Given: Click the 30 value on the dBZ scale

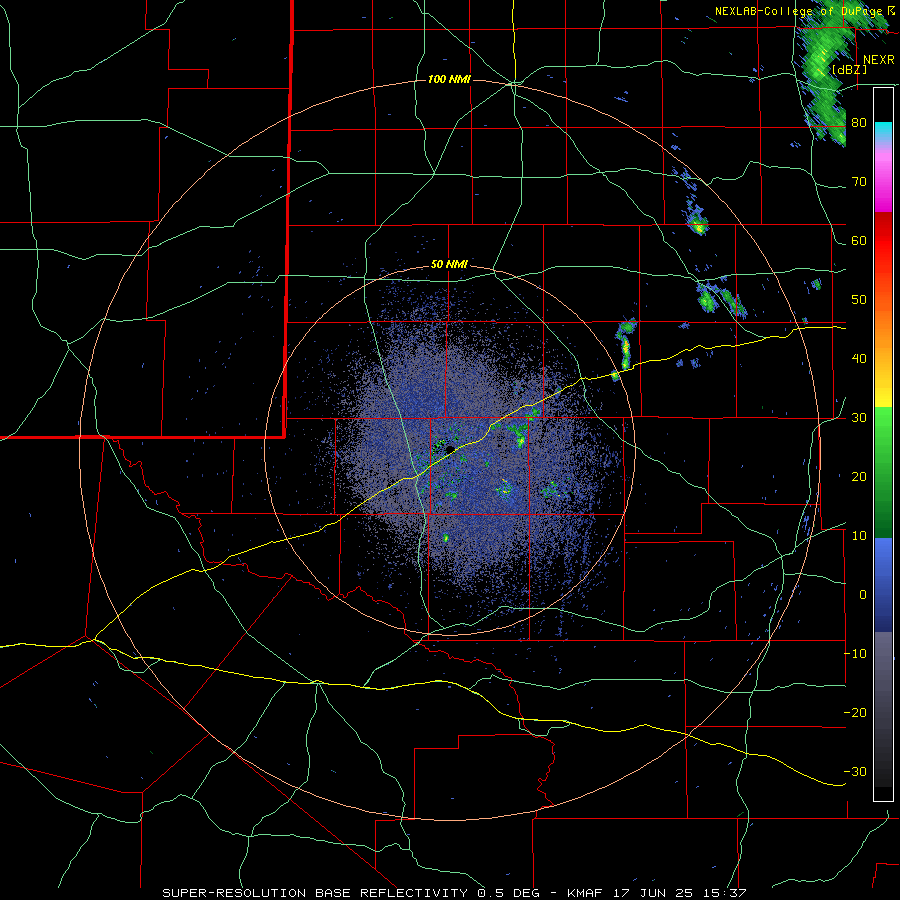Looking at the screenshot, I should pos(859,417).
